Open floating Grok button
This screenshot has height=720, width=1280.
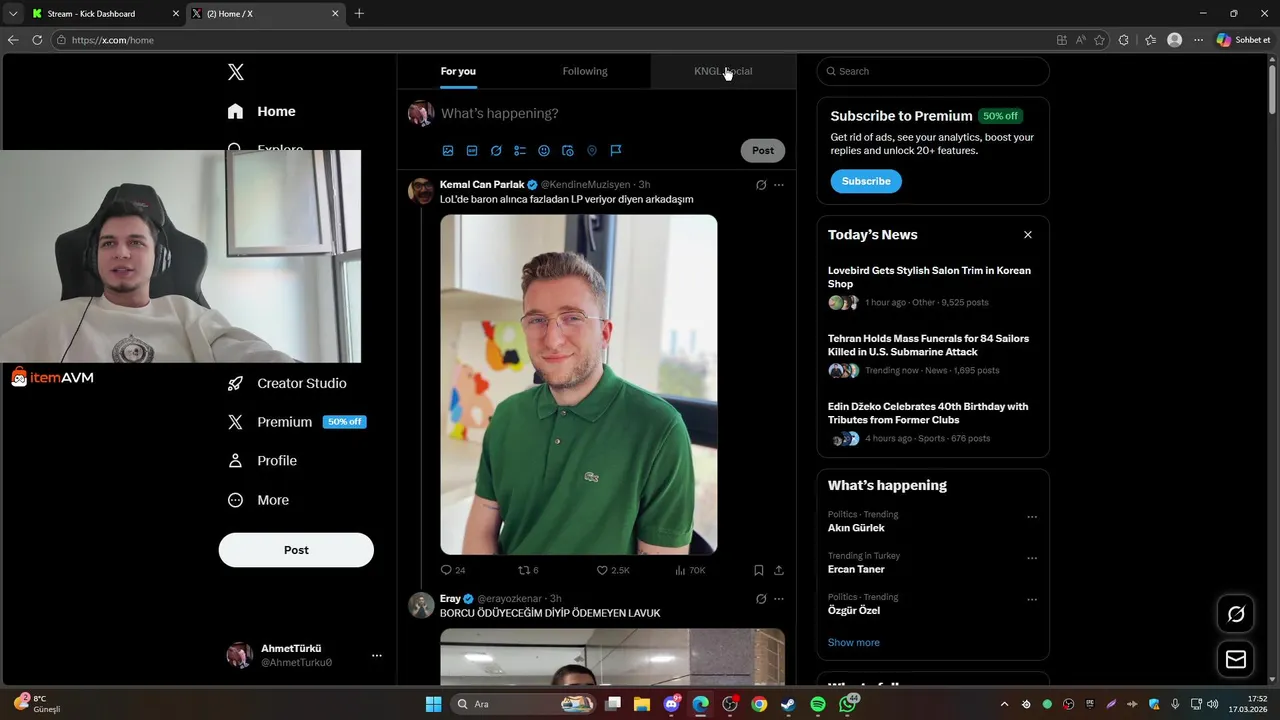pyautogui.click(x=1236, y=614)
